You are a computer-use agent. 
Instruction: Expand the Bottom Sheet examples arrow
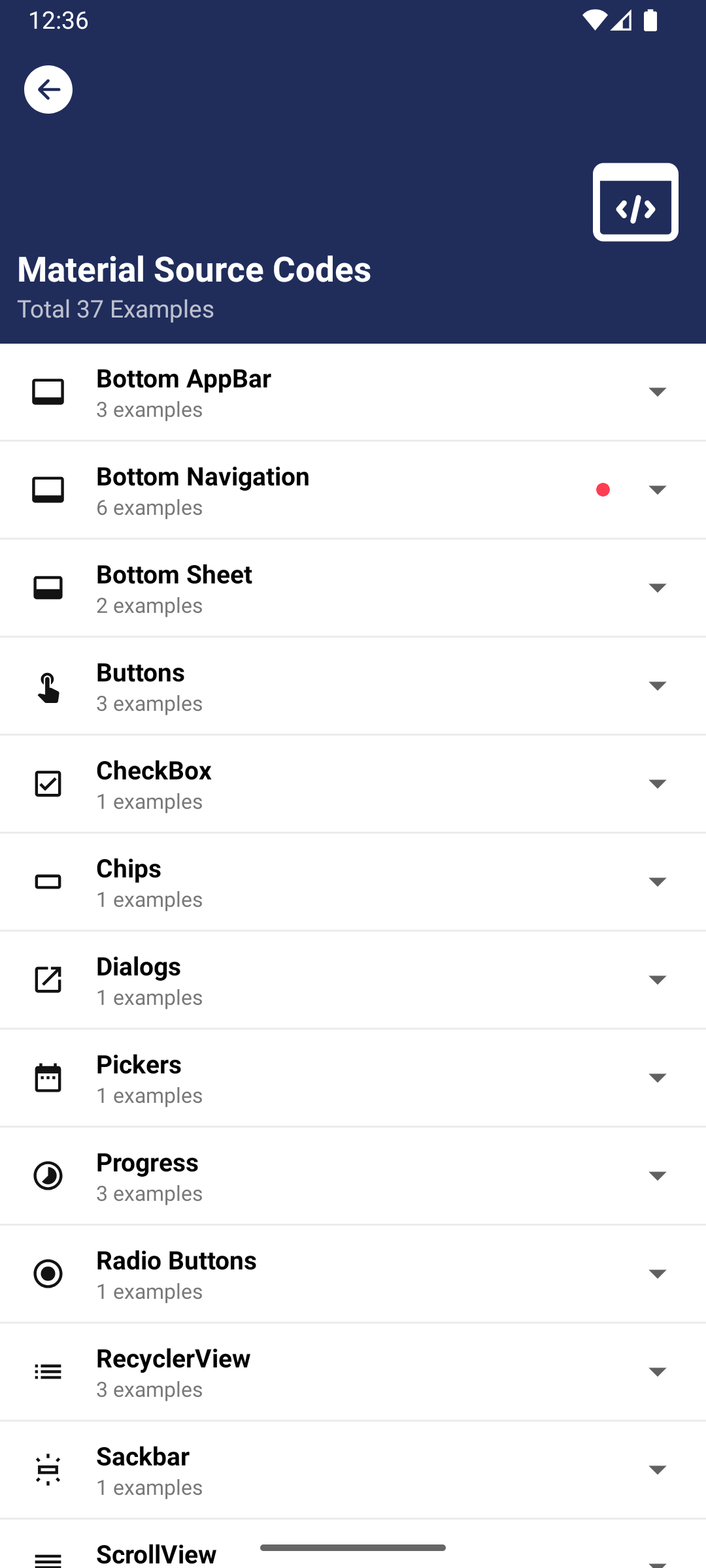click(658, 588)
